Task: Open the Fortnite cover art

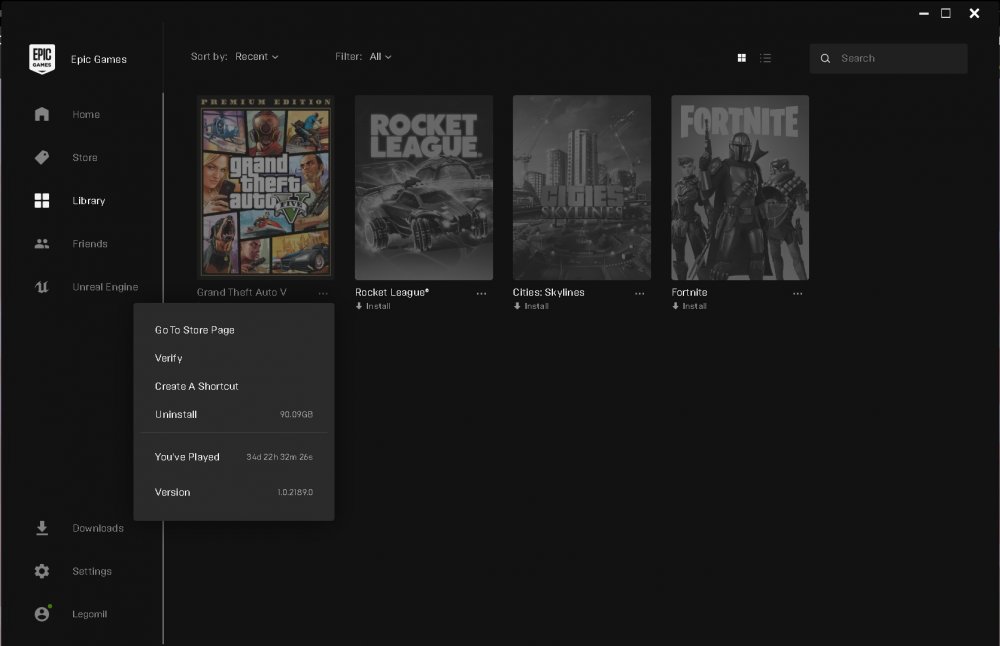Action: pyautogui.click(x=740, y=187)
